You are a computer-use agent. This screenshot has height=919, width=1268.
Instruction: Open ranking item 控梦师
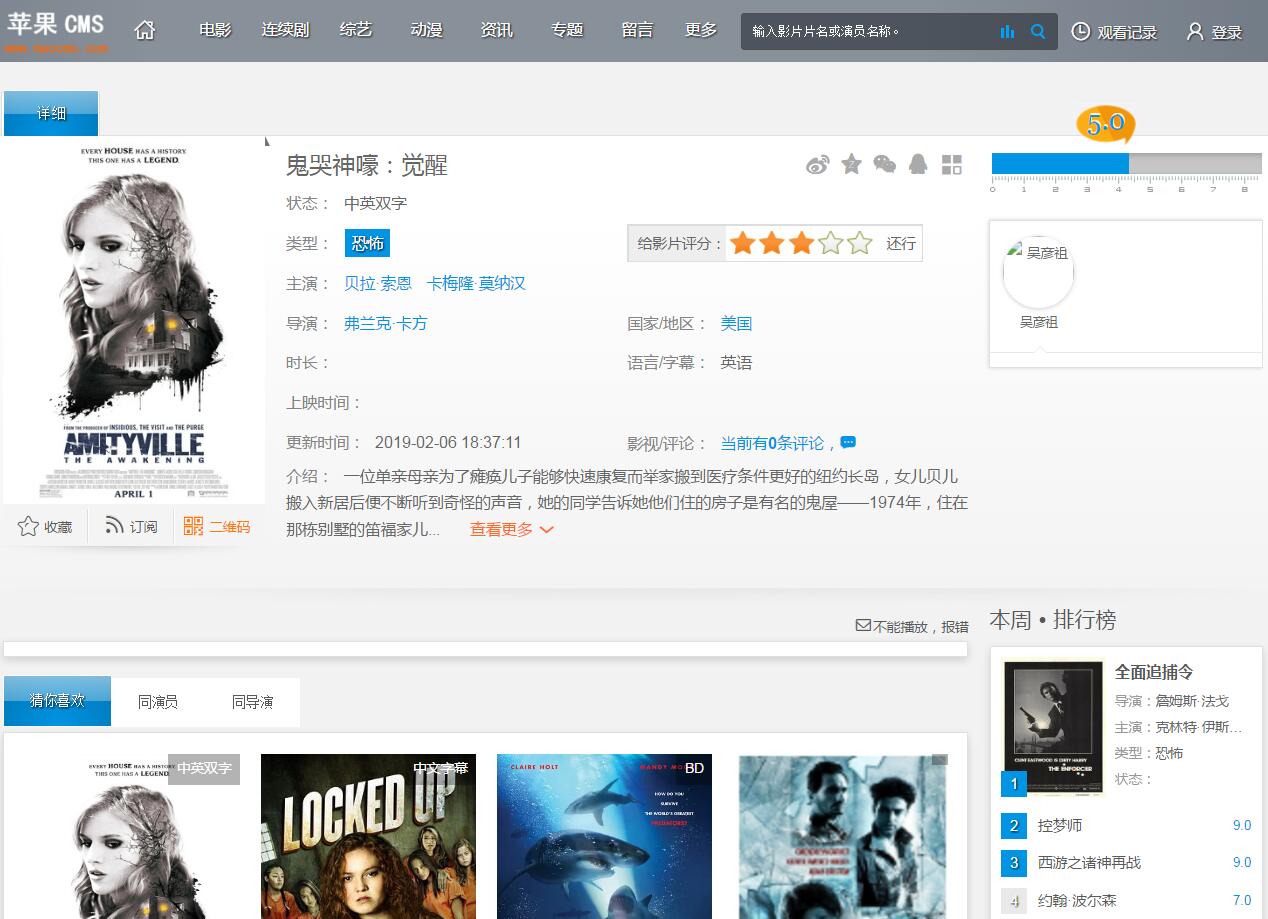(1060, 825)
